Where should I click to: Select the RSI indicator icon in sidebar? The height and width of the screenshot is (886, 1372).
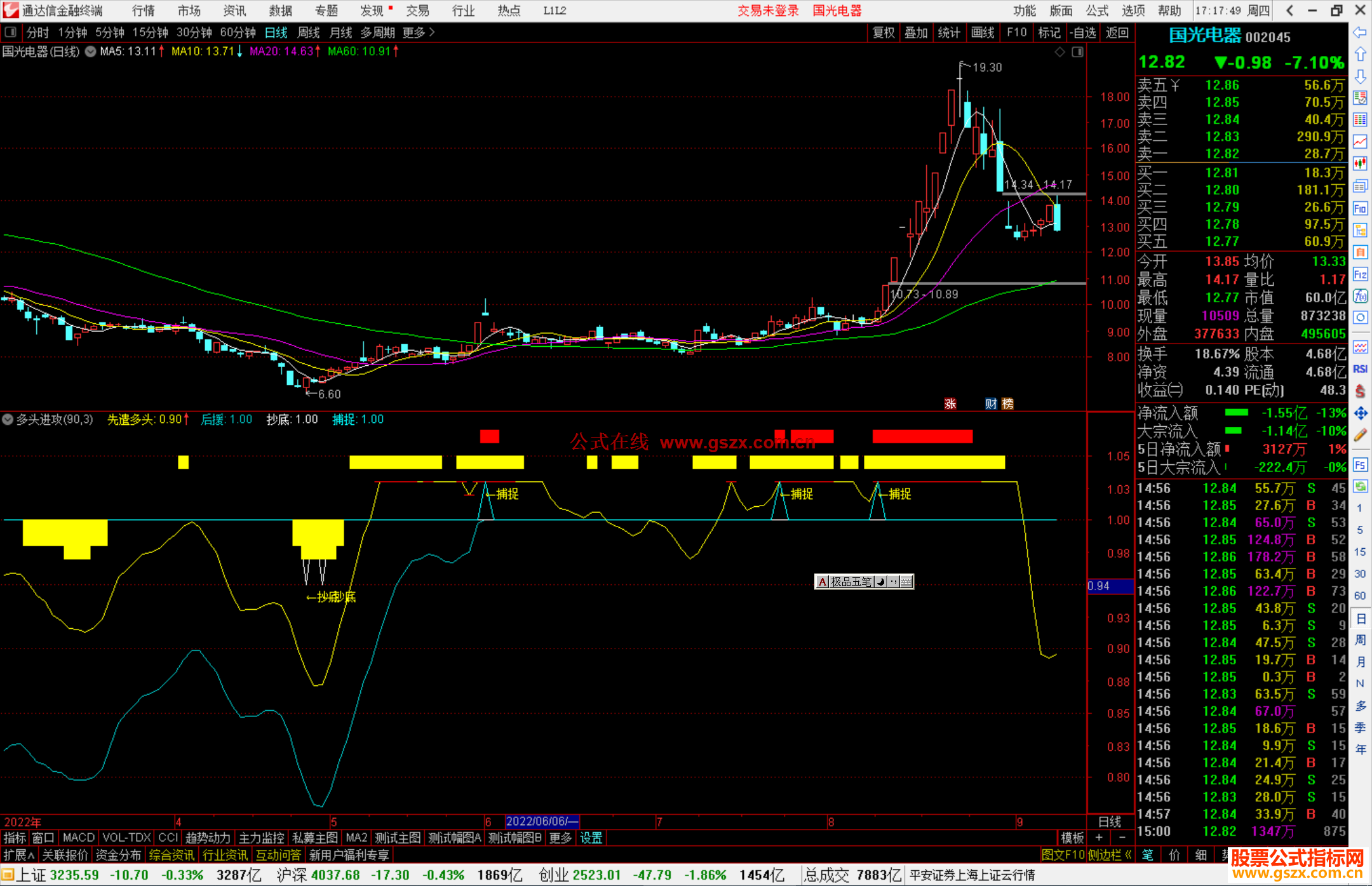point(1360,369)
